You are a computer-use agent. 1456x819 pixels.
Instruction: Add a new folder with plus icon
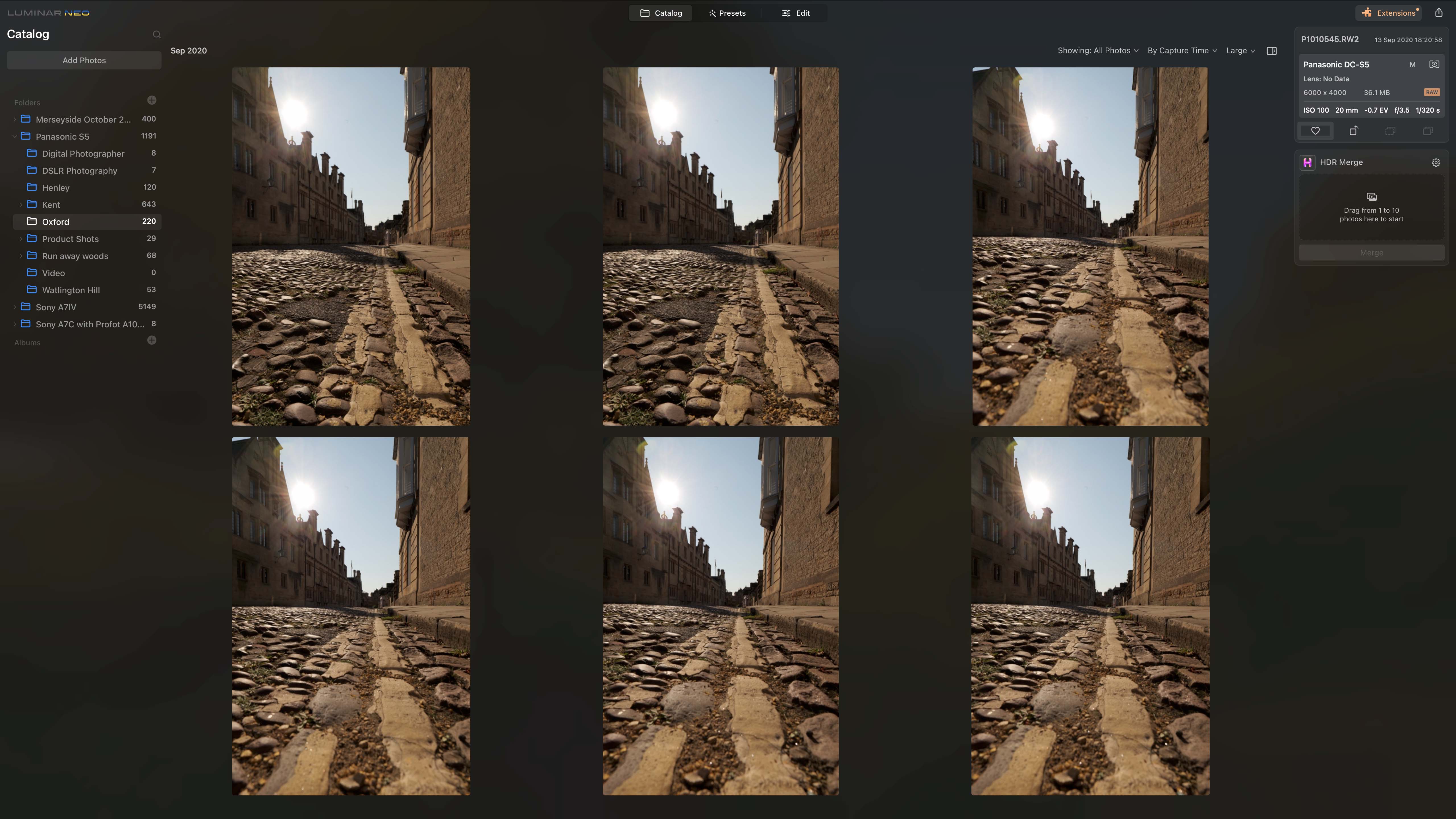pyautogui.click(x=152, y=100)
